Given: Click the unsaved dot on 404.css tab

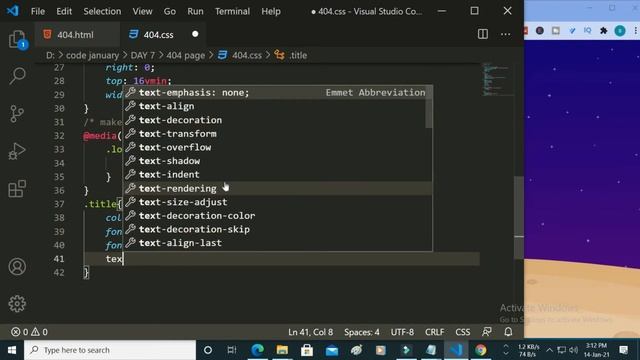Looking at the screenshot, I should pos(195,34).
